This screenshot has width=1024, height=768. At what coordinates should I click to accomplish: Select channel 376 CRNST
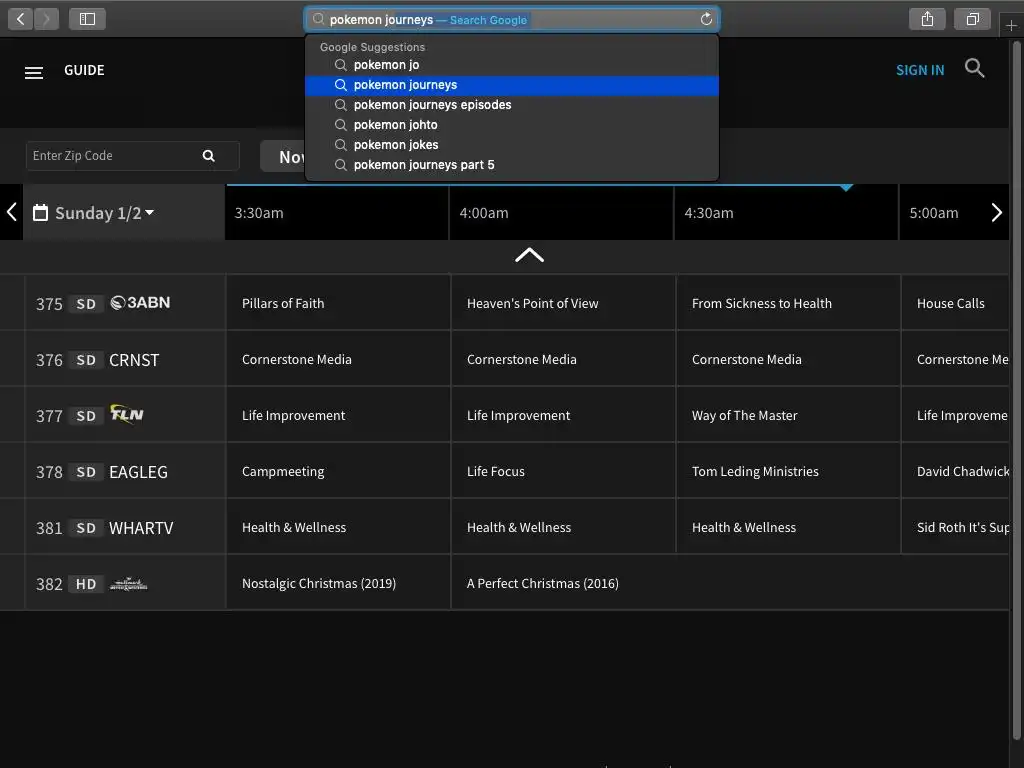click(x=125, y=359)
